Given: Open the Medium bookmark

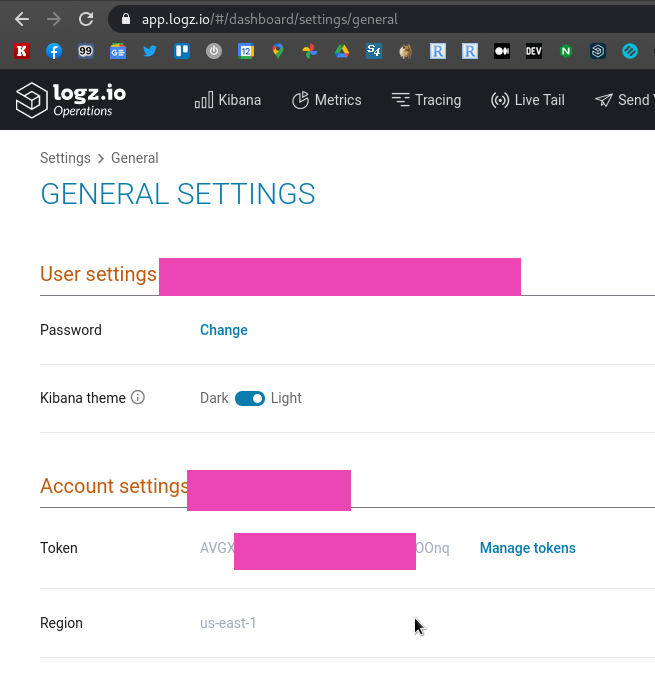Looking at the screenshot, I should 502,51.
